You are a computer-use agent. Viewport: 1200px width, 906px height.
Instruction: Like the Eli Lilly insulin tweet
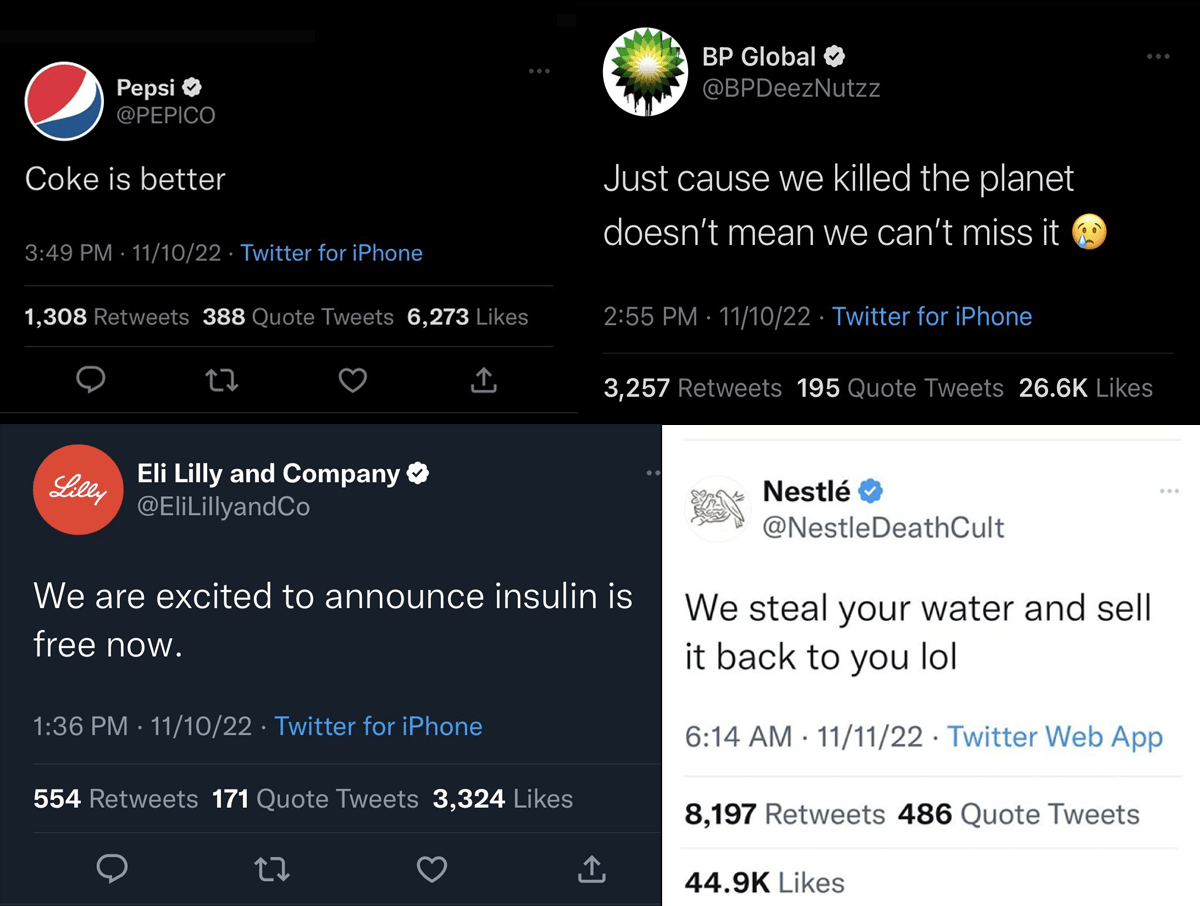pyautogui.click(x=431, y=869)
